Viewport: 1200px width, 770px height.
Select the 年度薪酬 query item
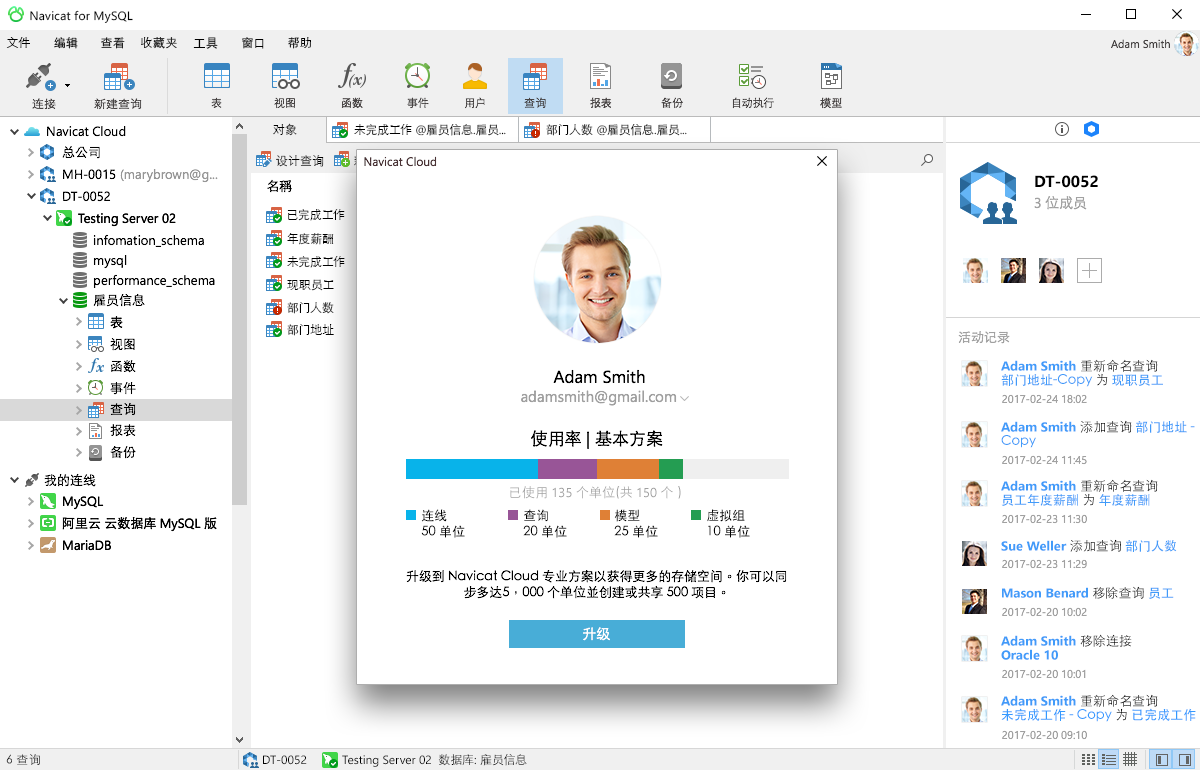299,238
